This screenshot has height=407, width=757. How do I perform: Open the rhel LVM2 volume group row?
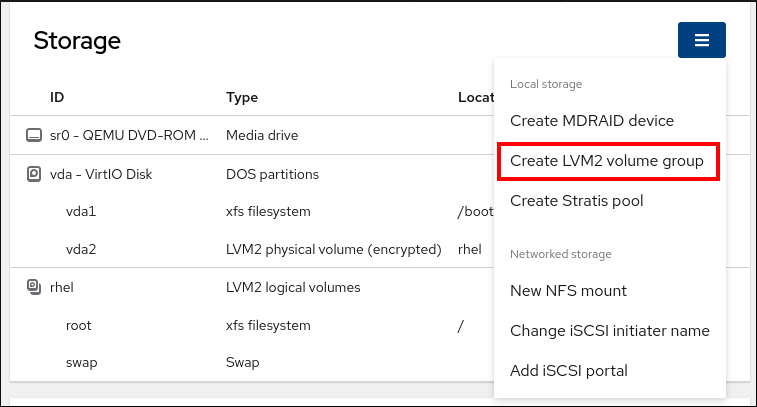pyautogui.click(x=62, y=288)
